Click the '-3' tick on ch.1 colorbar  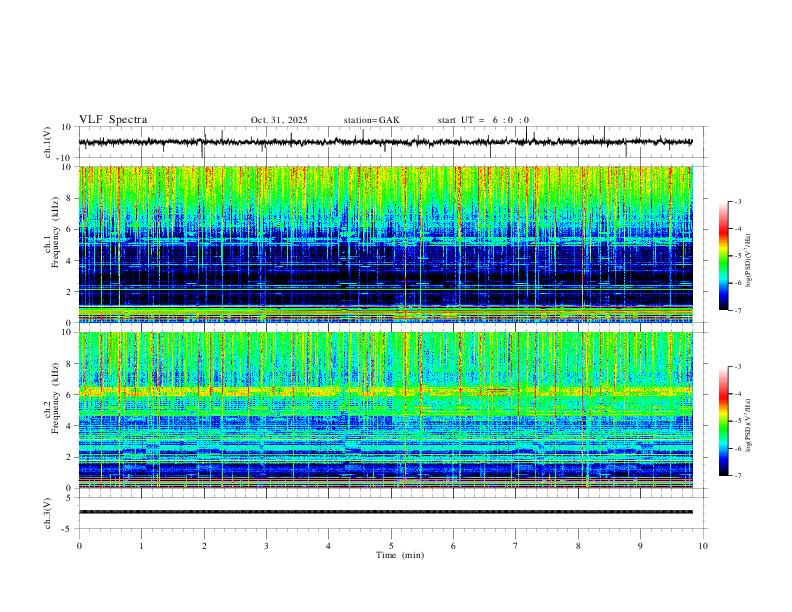pos(737,201)
